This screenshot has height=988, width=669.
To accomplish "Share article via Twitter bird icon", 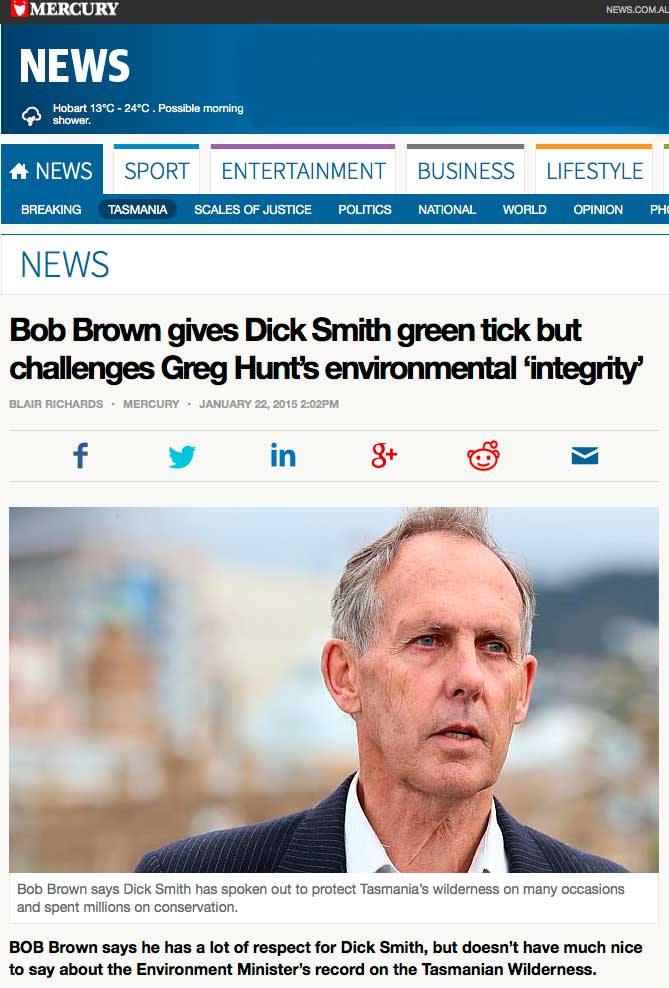I will click(x=182, y=456).
